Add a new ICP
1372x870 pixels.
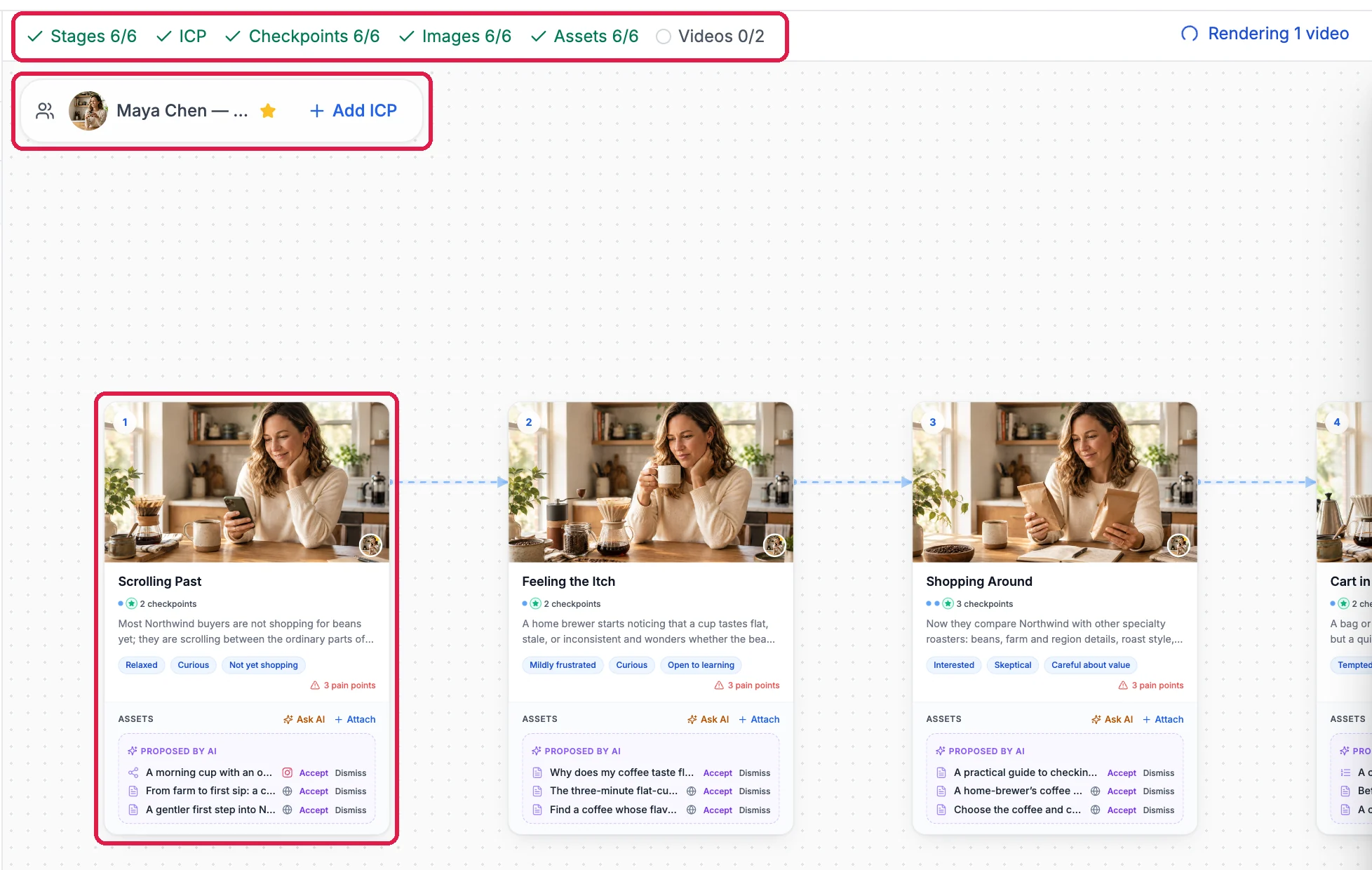coord(354,111)
